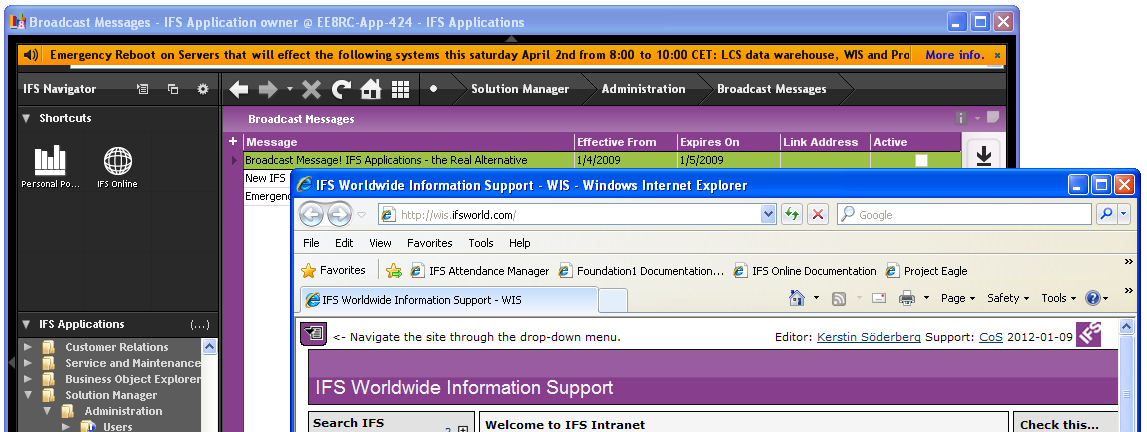1147x432 pixels.
Task: Expand the Customer Relations folder
Action: point(28,347)
